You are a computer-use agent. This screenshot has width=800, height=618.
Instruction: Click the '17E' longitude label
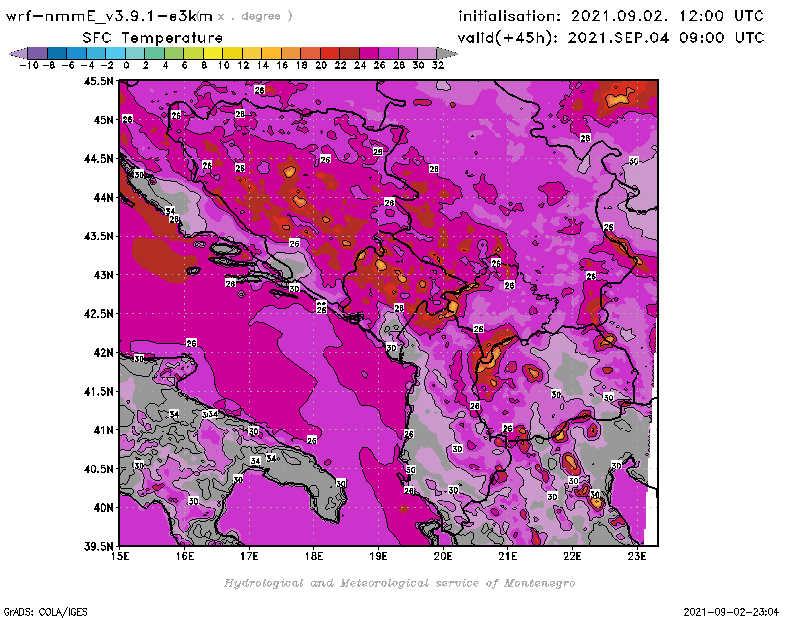point(249,556)
